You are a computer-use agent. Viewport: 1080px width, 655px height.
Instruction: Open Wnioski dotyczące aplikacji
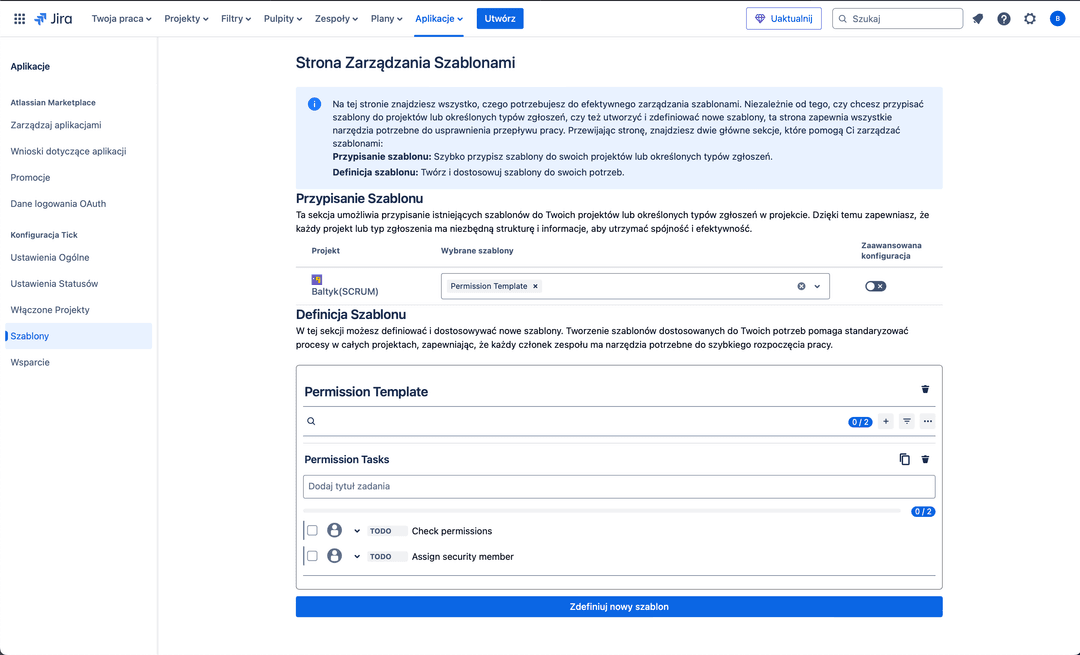pos(68,151)
